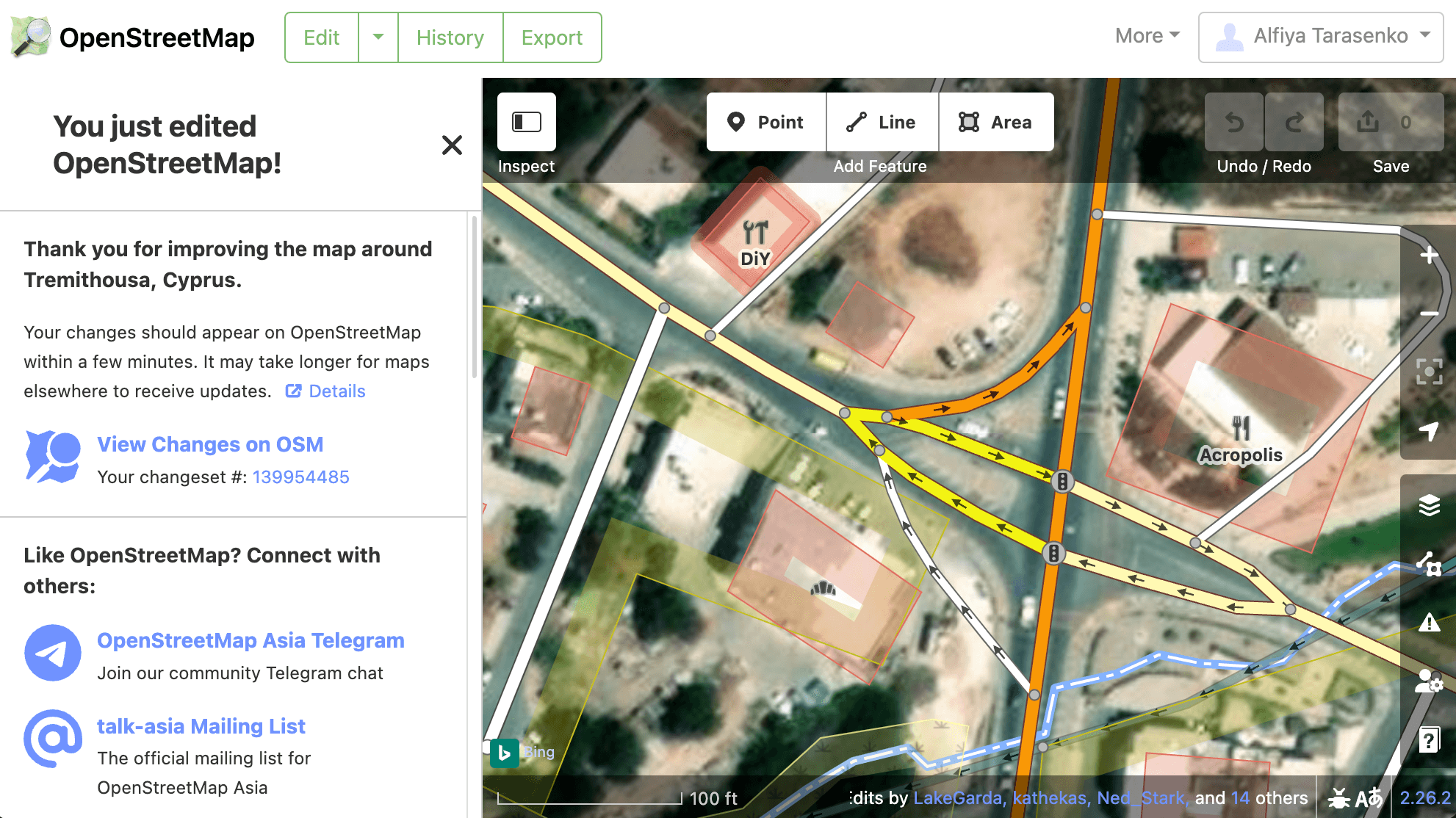Screen dimensions: 1456x818
Task: Click the OpenStreetMap magnifier logo
Action: coord(31,37)
